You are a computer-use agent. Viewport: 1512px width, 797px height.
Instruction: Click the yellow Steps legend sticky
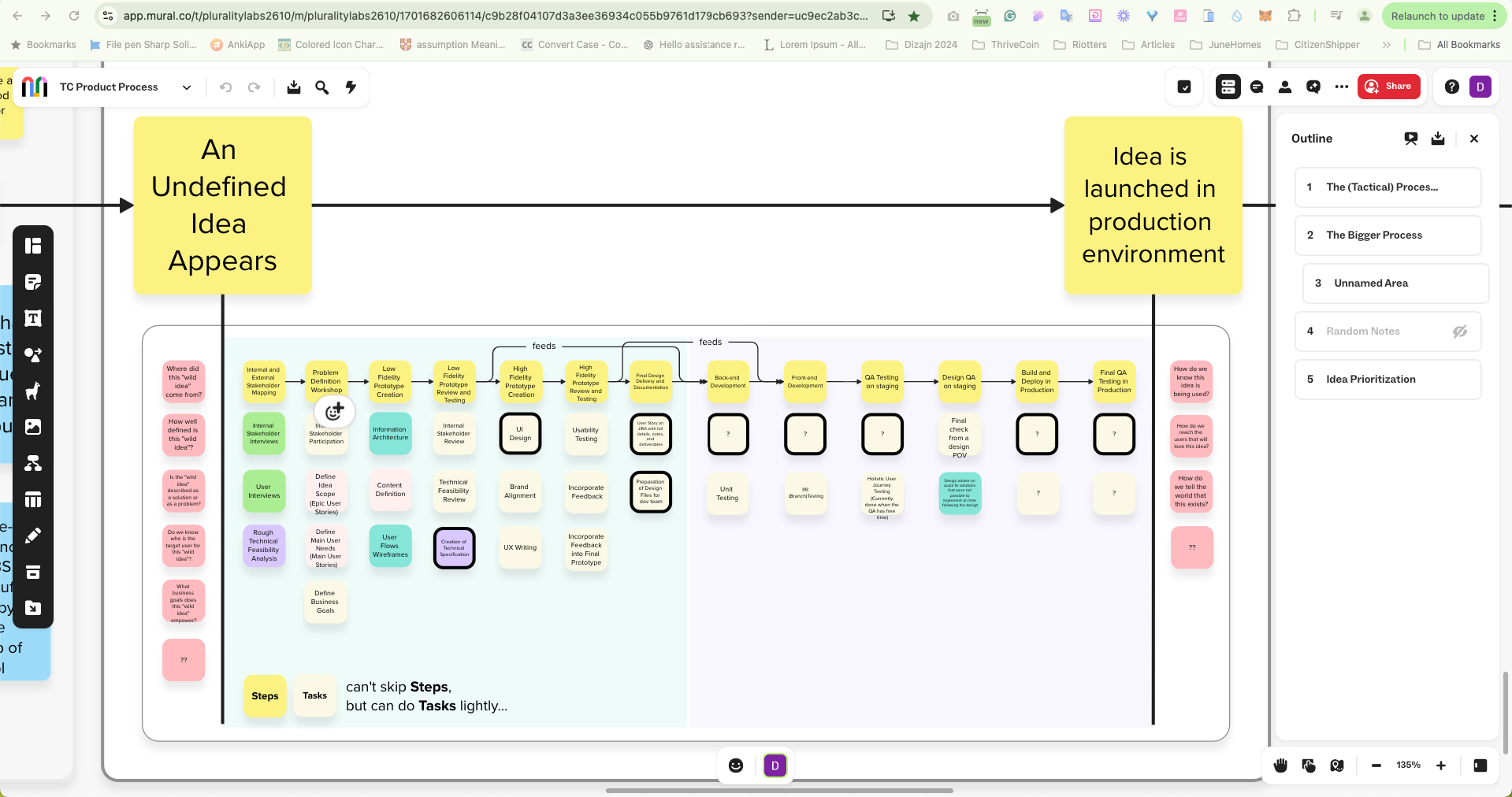pyautogui.click(x=266, y=696)
